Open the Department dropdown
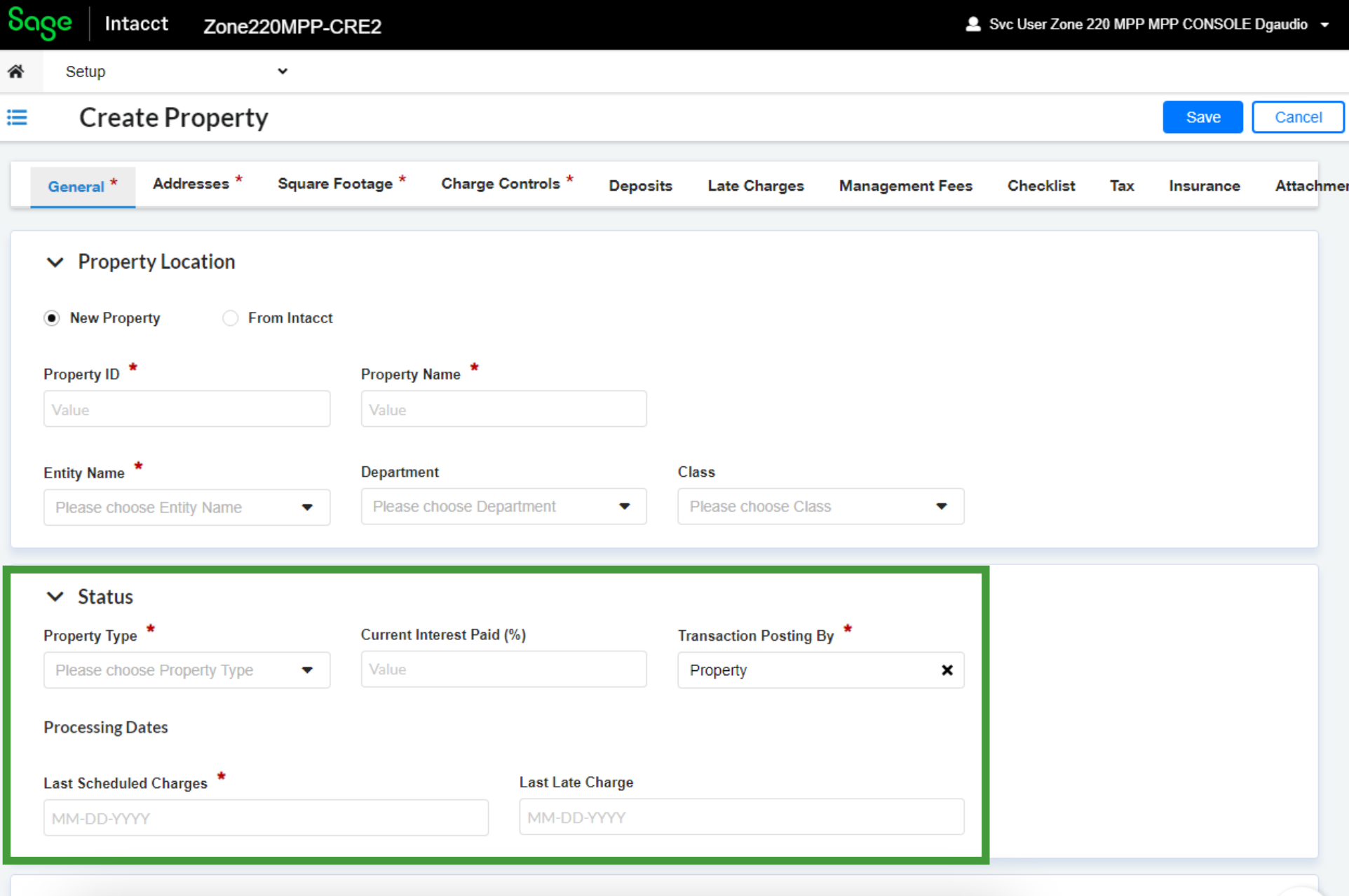Screen dimensions: 1349x896 click(x=503, y=506)
